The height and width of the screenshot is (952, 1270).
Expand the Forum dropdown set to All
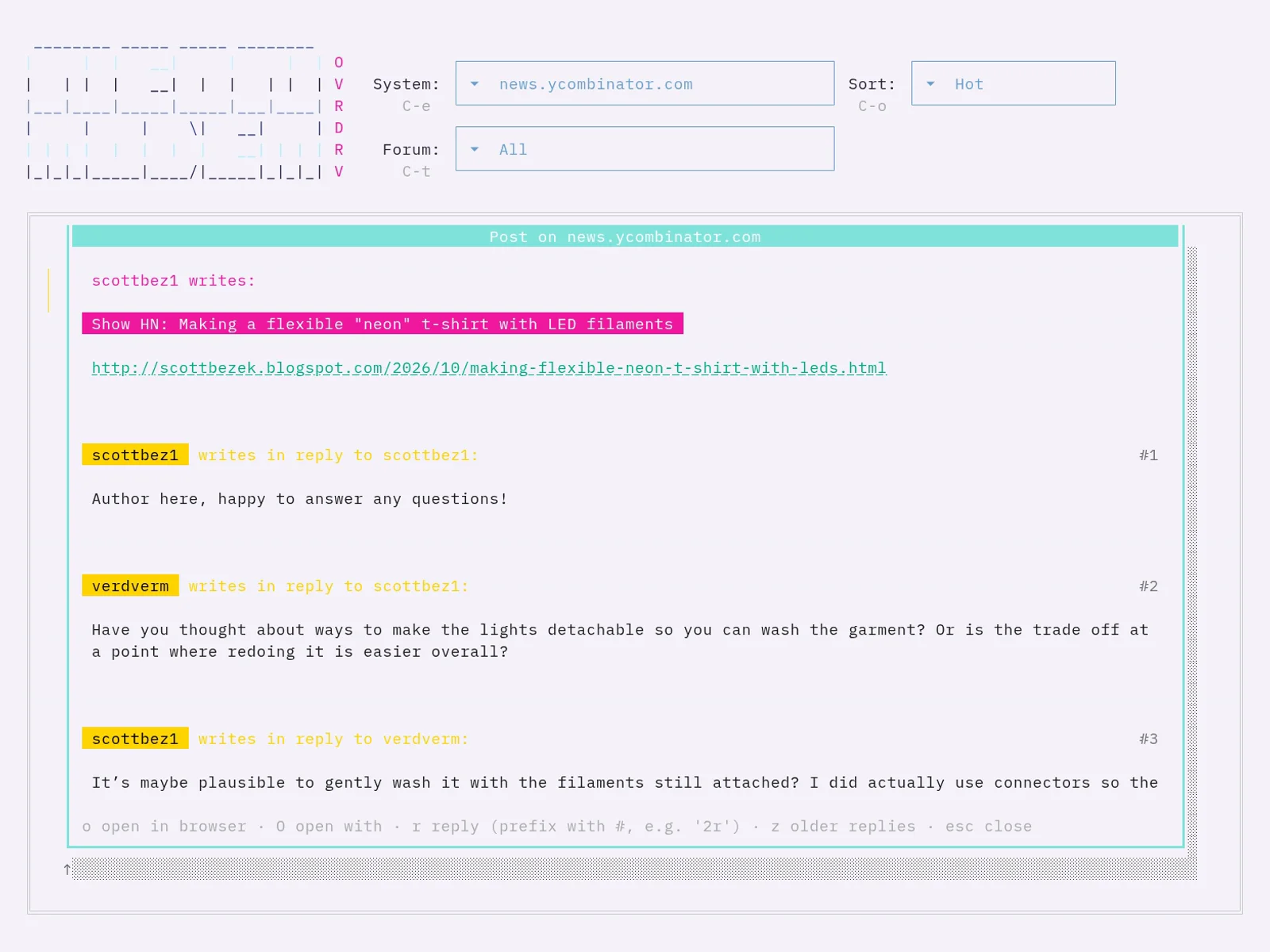[645, 148]
